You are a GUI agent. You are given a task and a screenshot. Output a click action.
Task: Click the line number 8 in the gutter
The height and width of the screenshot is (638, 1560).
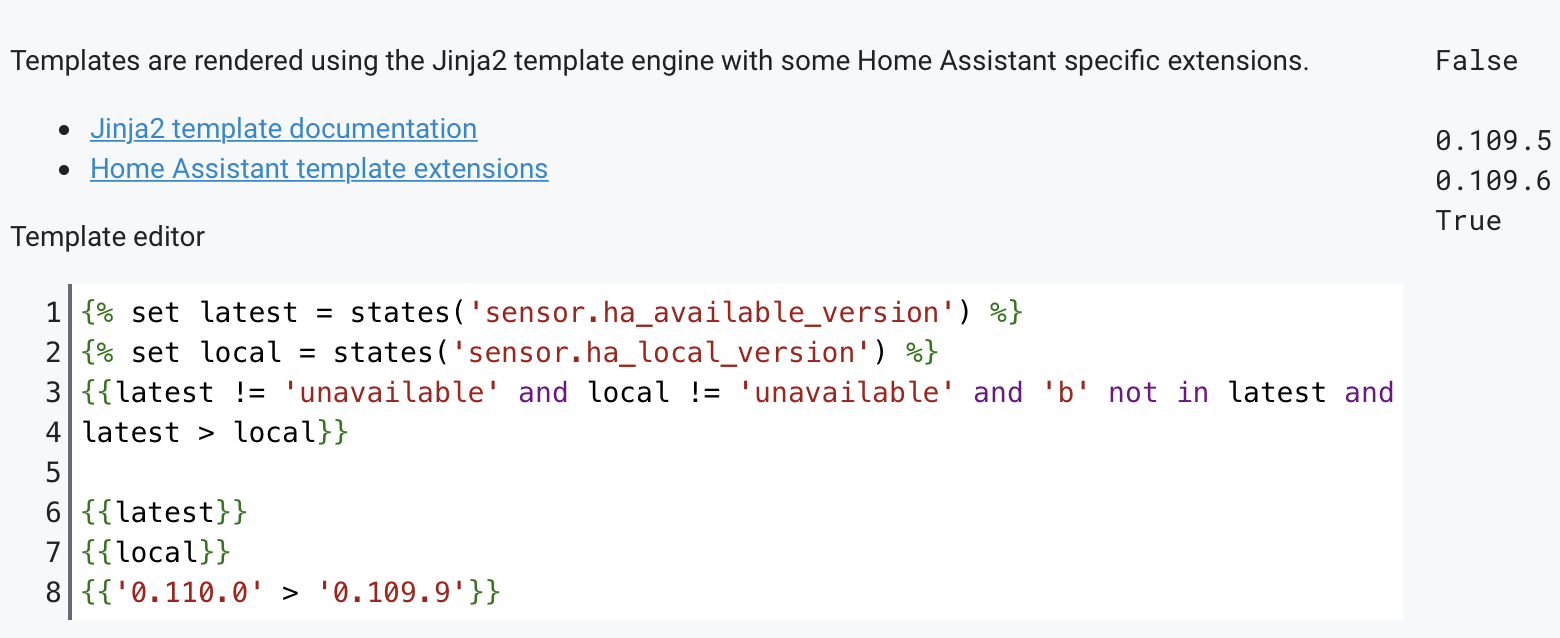[51, 592]
